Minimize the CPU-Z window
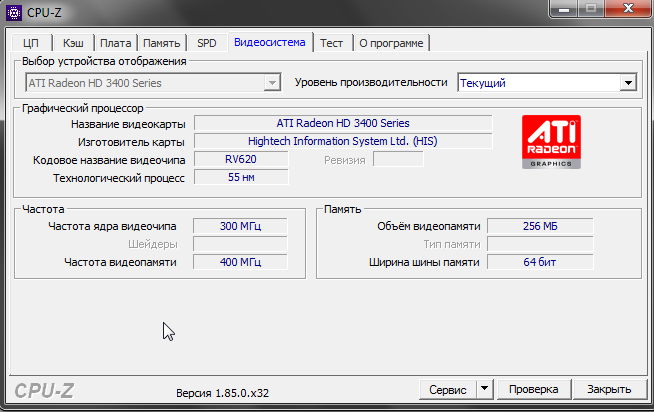Image resolution: width=654 pixels, height=412 pixels. click(x=564, y=8)
